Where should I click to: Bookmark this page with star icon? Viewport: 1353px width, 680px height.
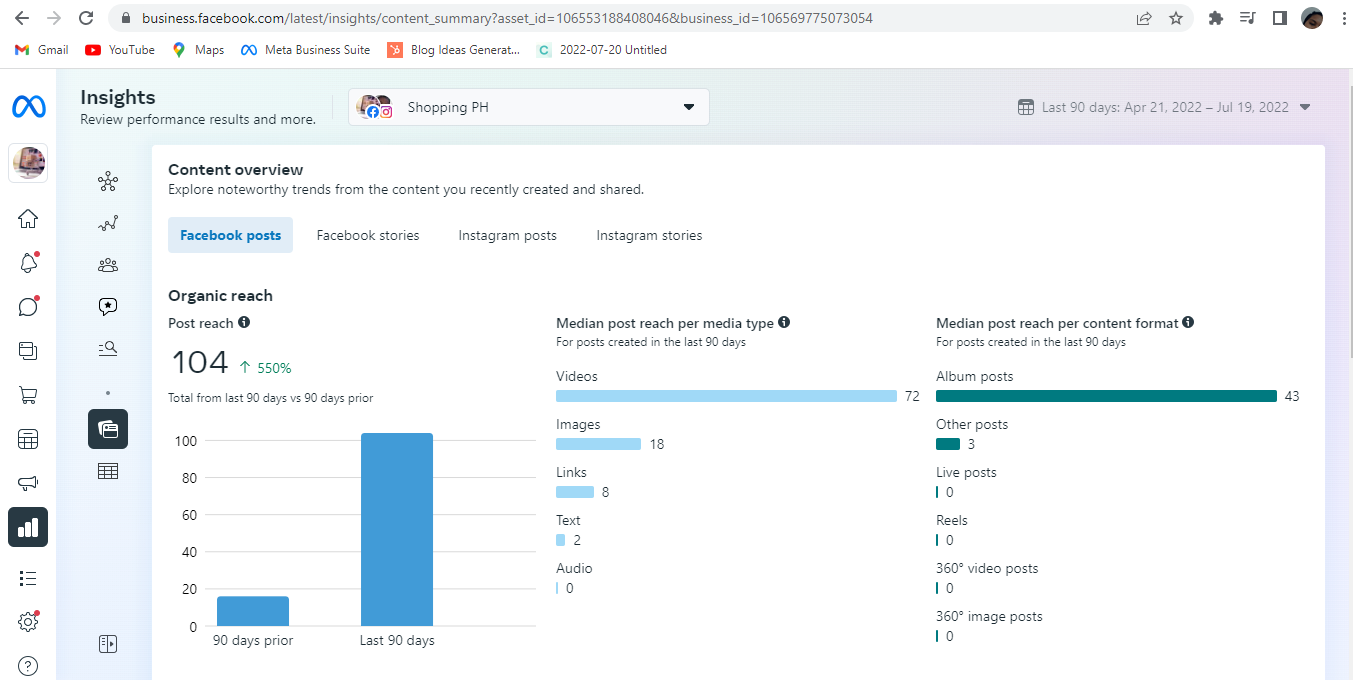1176,18
